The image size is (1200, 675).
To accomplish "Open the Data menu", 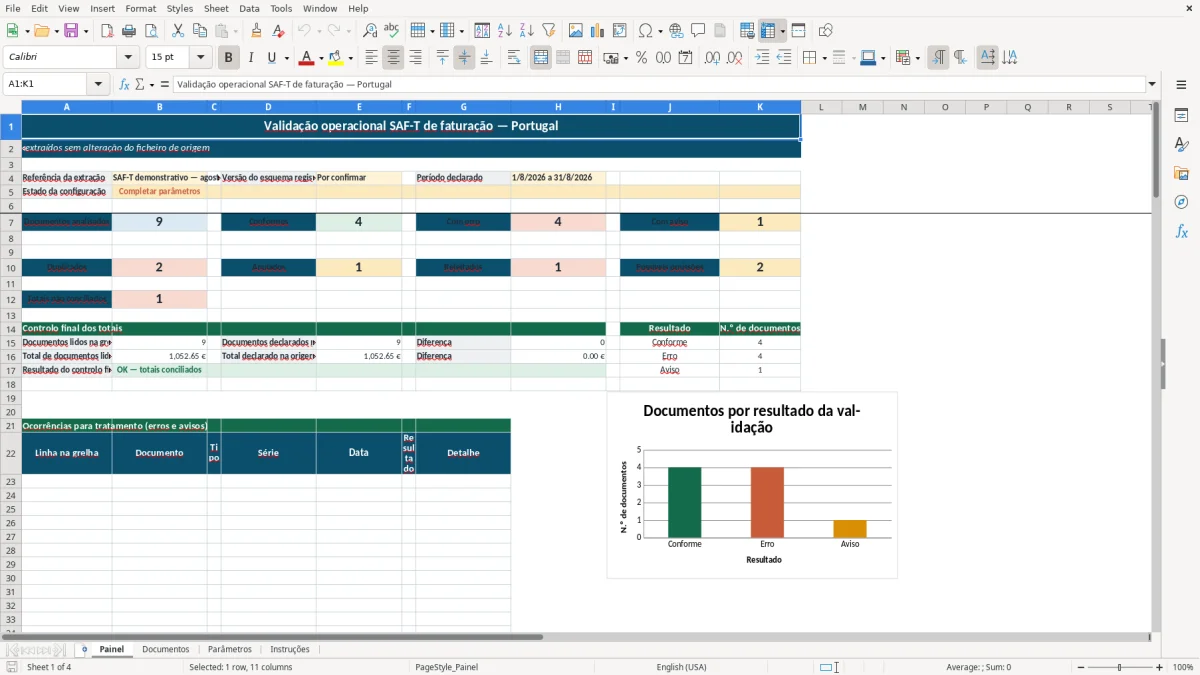I will [x=249, y=8].
